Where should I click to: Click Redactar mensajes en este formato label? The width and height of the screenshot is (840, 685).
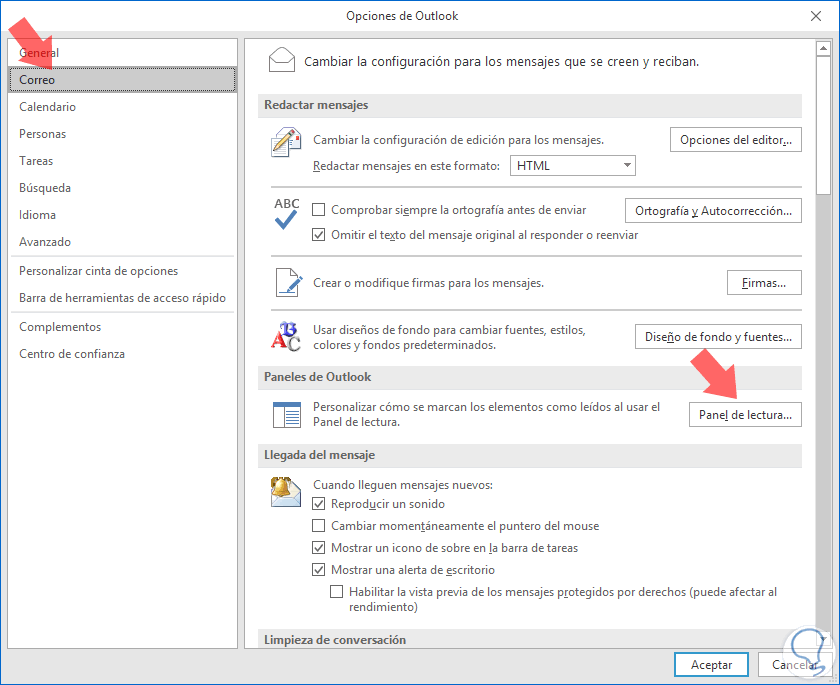click(406, 166)
